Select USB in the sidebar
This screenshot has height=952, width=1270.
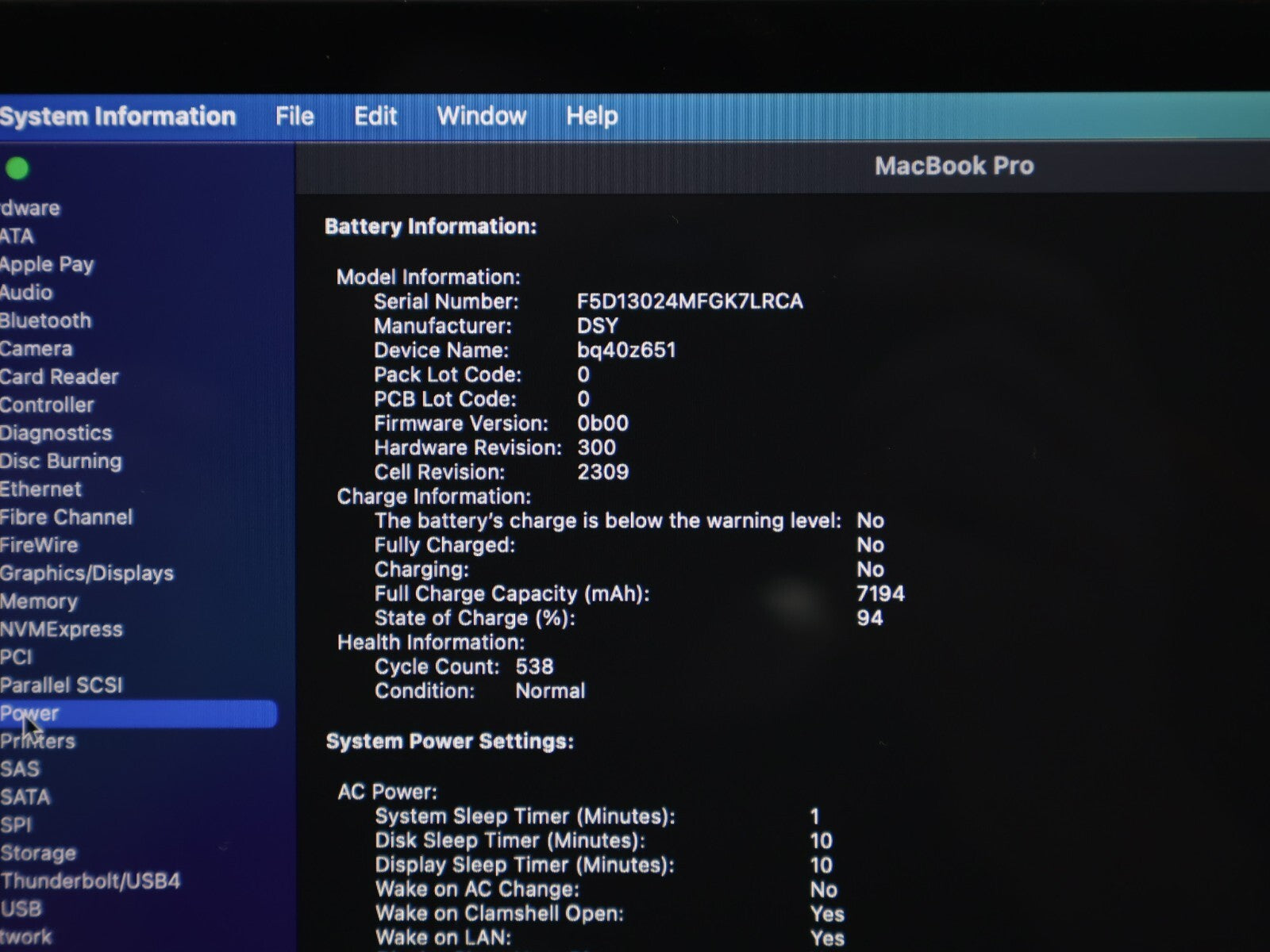click(x=21, y=909)
